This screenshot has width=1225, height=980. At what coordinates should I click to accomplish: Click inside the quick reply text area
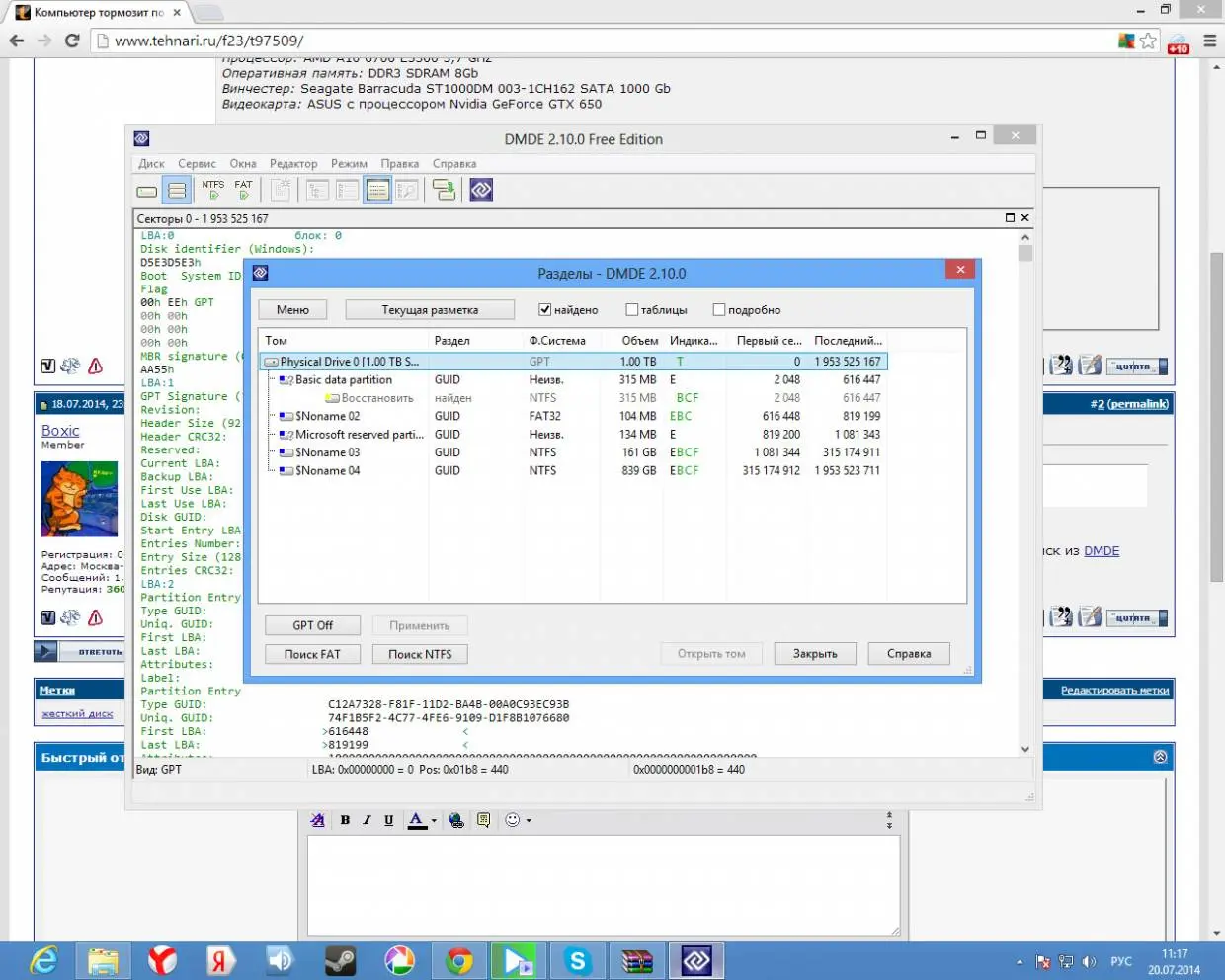coord(603,884)
